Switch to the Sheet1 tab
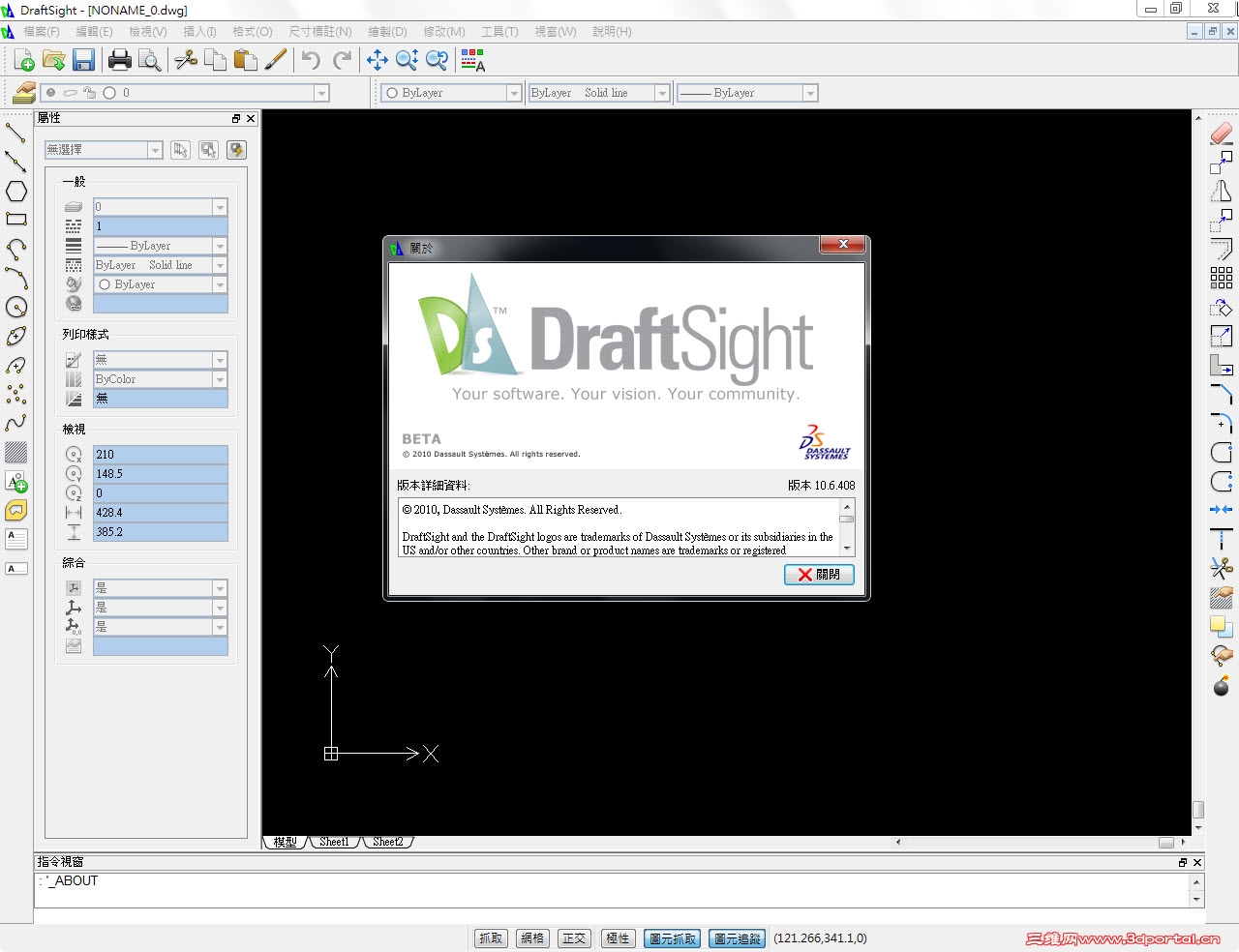Image resolution: width=1239 pixels, height=952 pixels. [x=334, y=842]
